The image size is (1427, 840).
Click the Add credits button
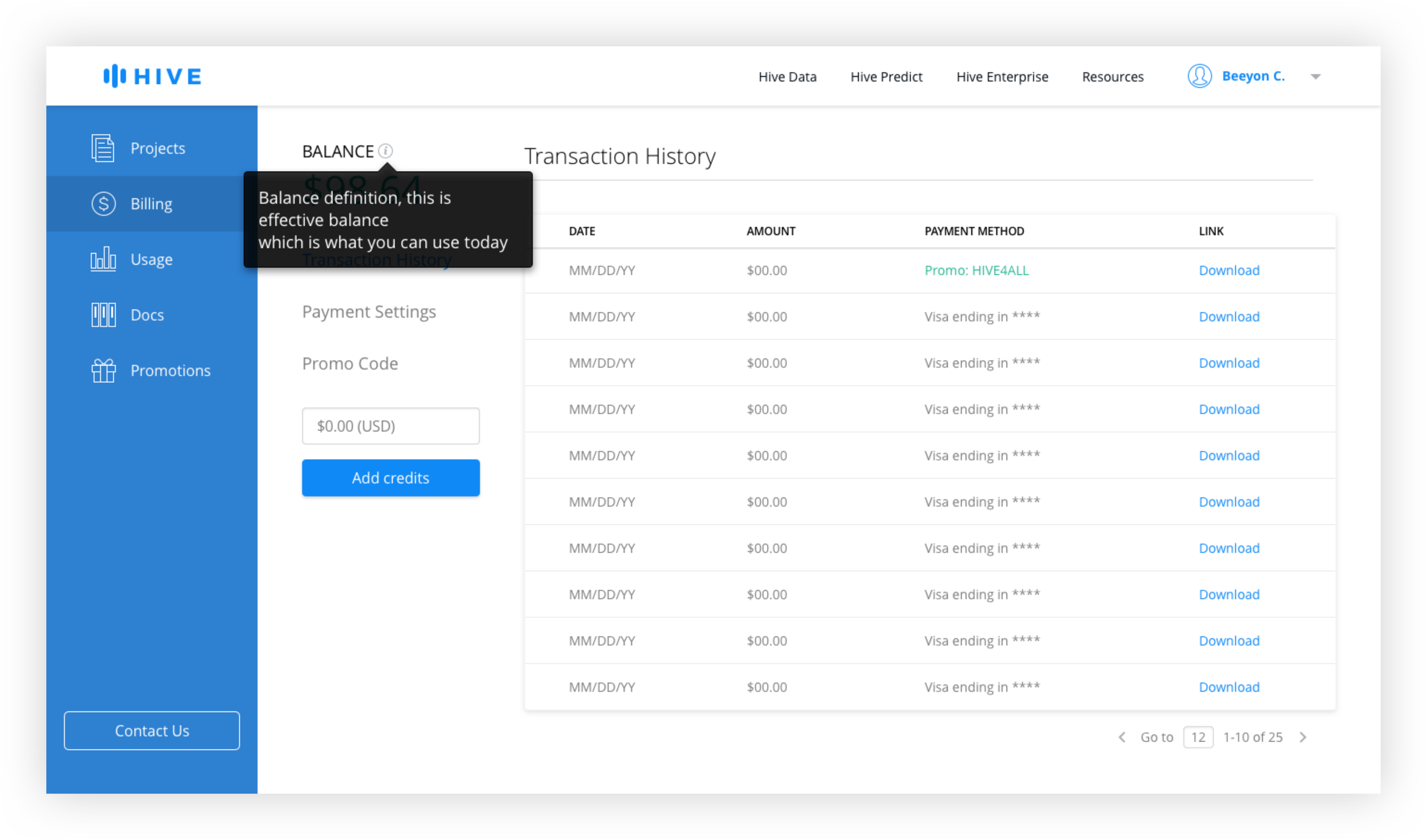pos(390,478)
